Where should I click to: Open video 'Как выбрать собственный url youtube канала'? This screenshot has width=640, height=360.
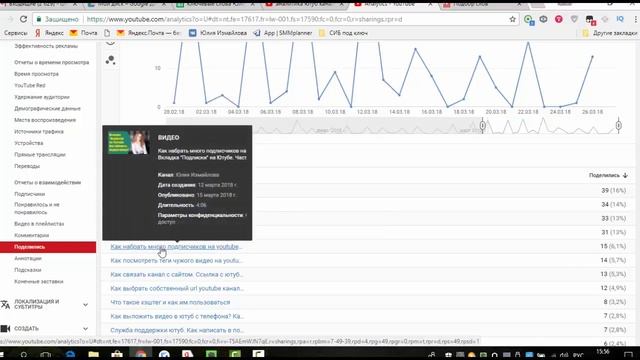pyautogui.click(x=177, y=288)
